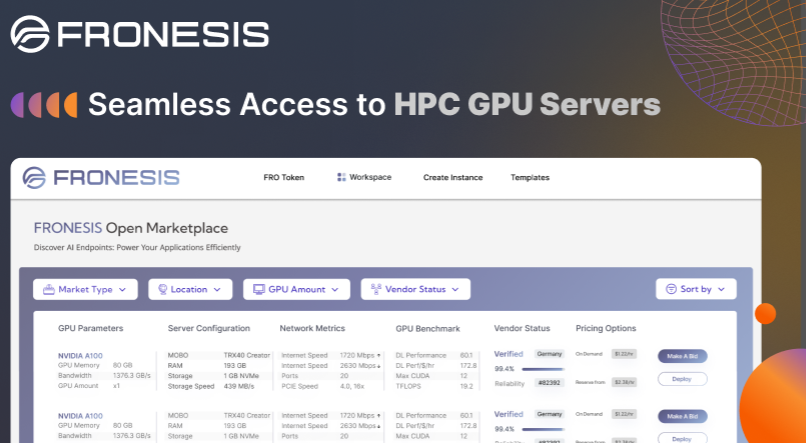Viewport: 806px width, 443px height.
Task: Open the Templates menu item
Action: pyautogui.click(x=530, y=177)
